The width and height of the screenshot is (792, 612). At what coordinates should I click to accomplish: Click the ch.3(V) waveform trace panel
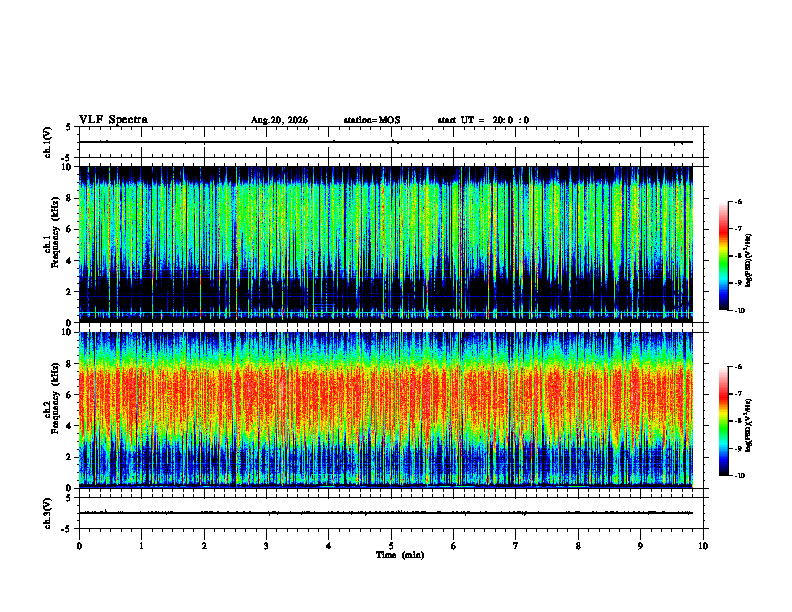click(391, 513)
